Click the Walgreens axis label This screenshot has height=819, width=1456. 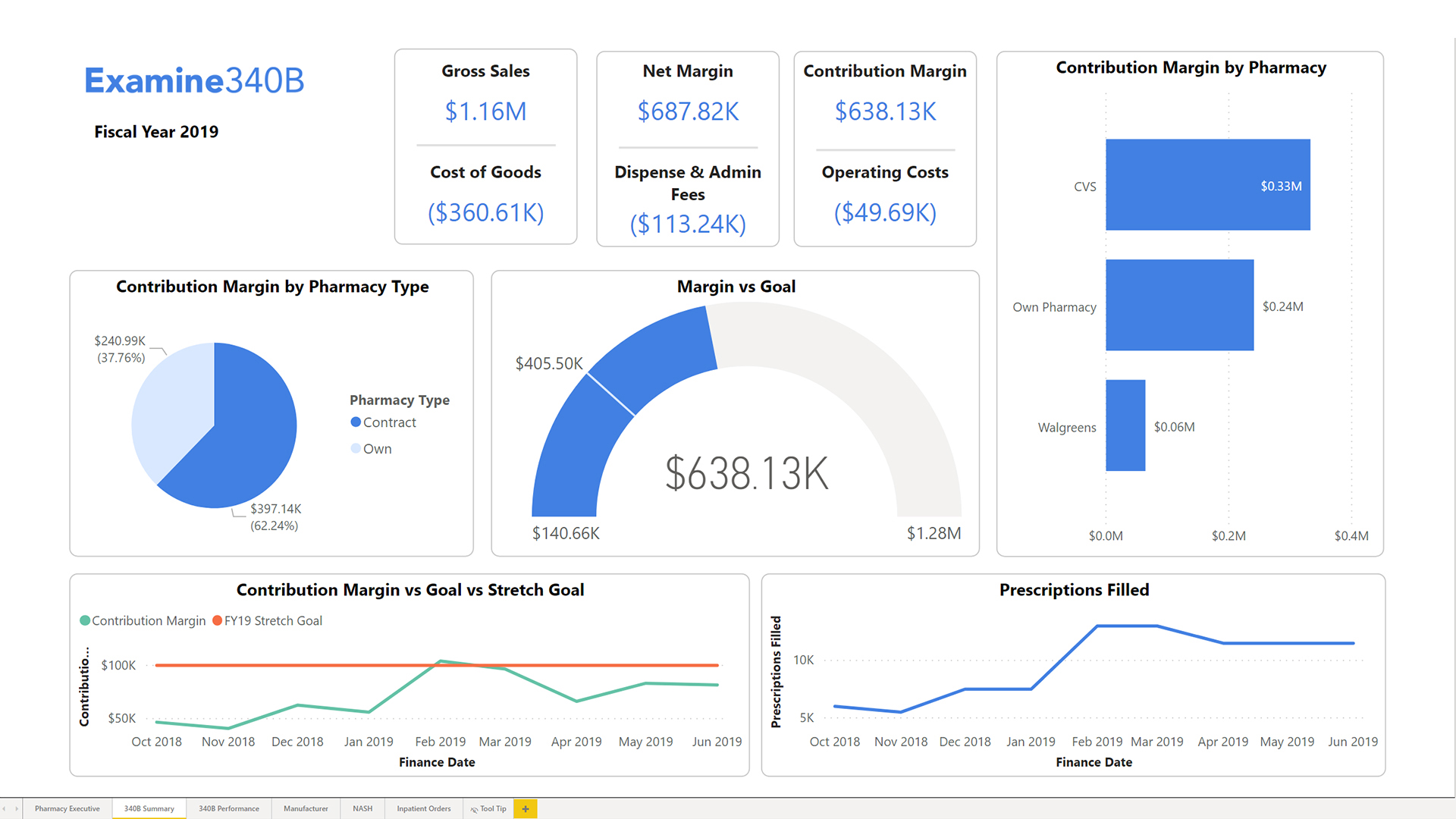click(1066, 428)
